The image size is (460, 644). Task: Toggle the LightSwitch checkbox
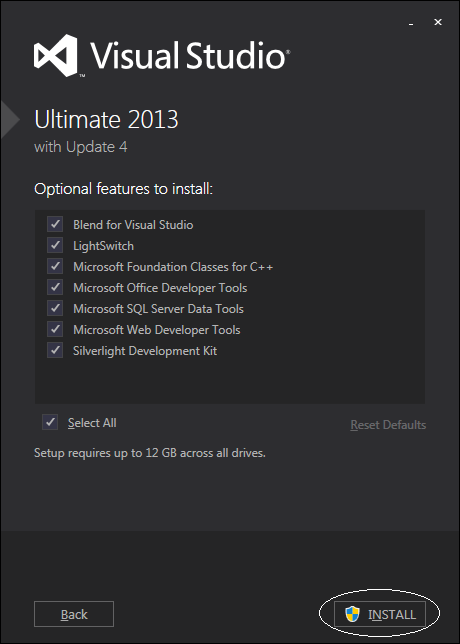pos(55,246)
